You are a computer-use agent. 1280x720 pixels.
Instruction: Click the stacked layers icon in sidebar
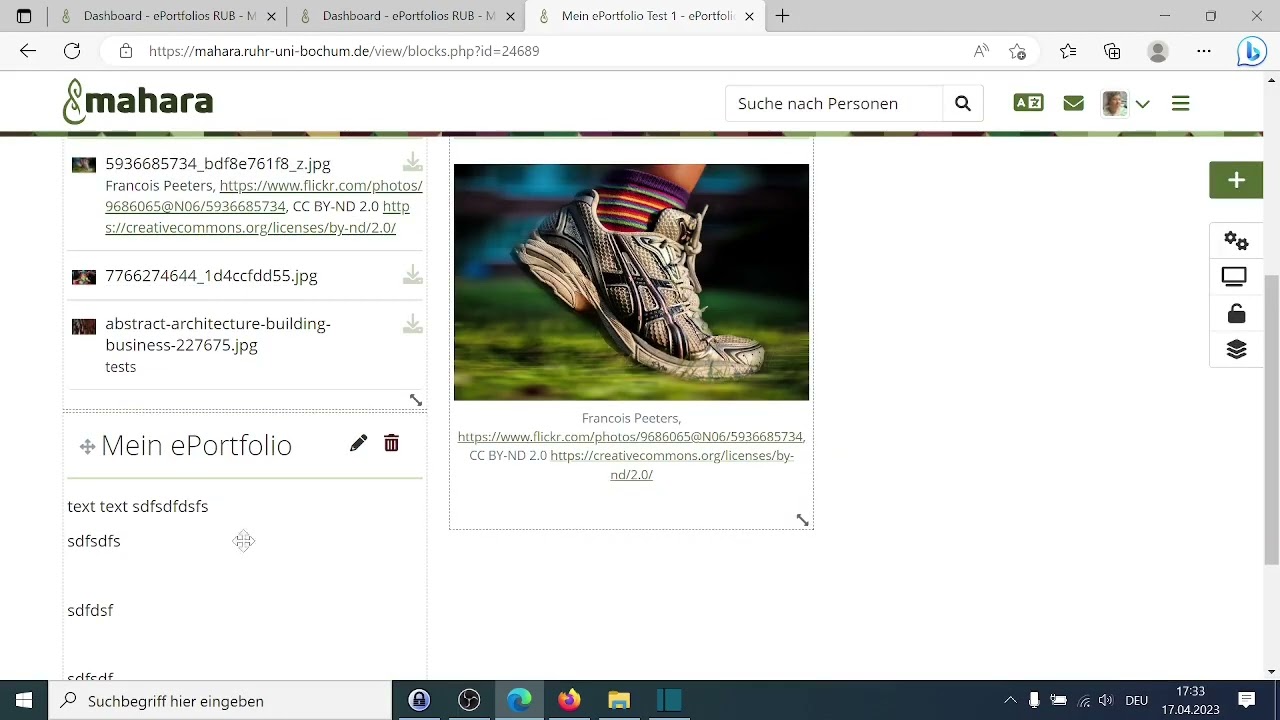(1236, 349)
